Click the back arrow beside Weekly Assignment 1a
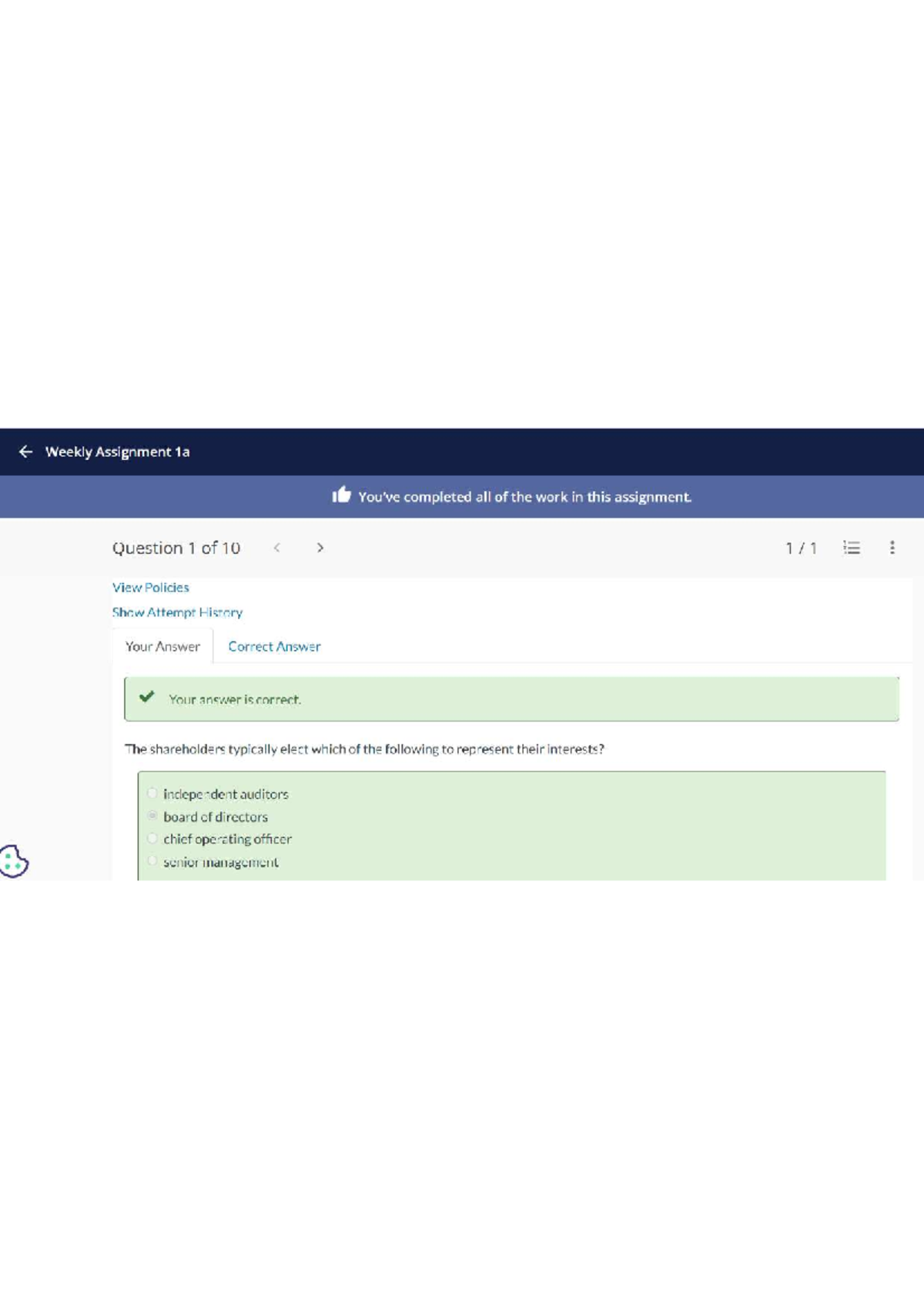The width and height of the screenshot is (924, 1308). (25, 451)
